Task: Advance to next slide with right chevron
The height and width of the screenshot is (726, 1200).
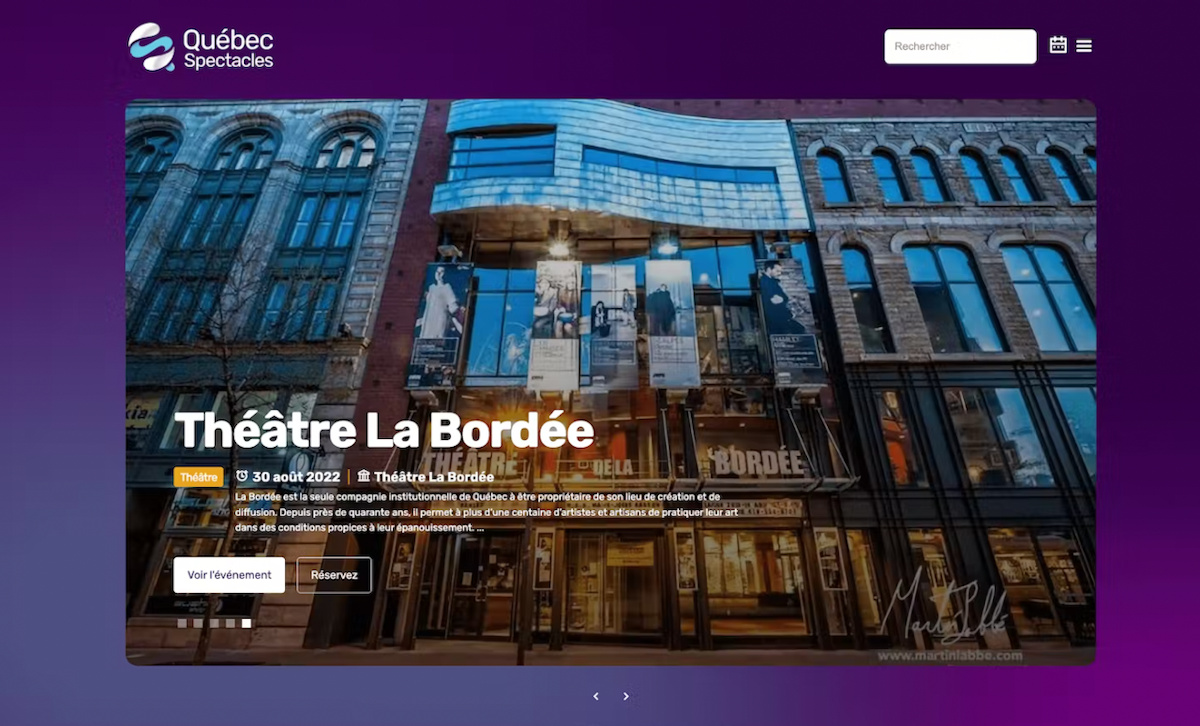Action: pos(626,696)
